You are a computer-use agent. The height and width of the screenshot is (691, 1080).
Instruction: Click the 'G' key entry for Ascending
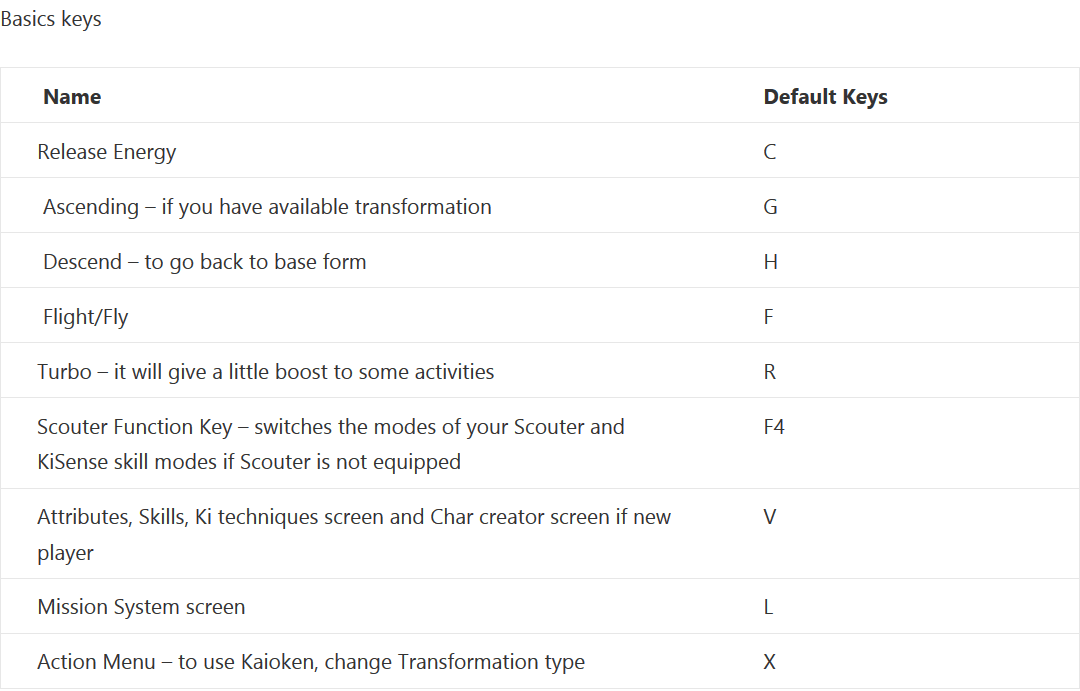tap(771, 207)
